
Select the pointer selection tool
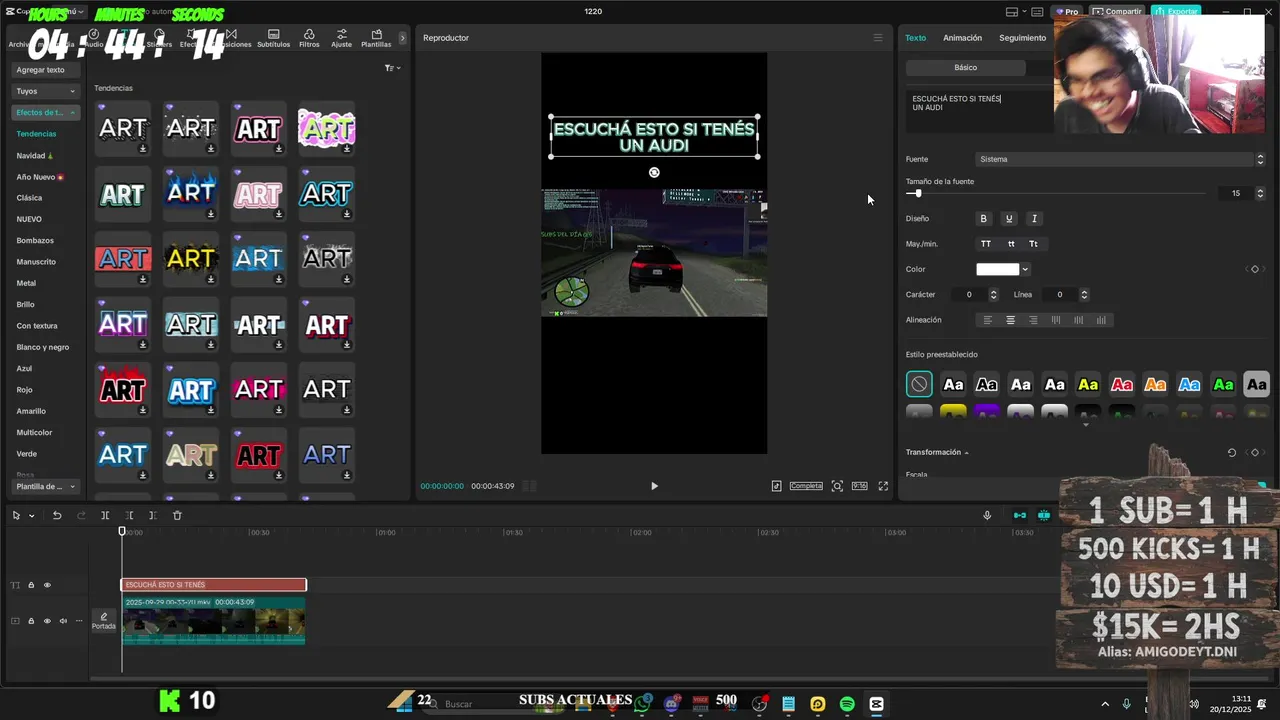[x=16, y=515]
